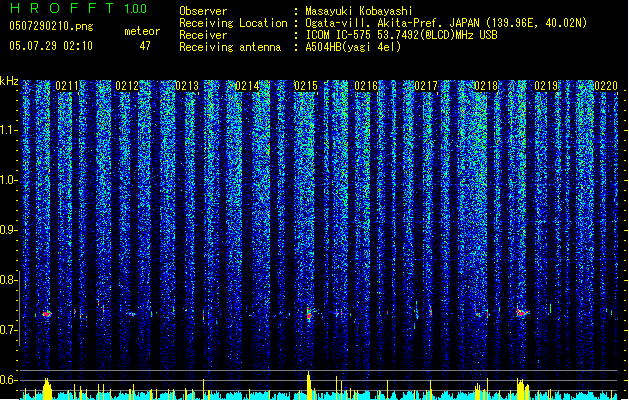Click the 0.7 frequency axis label
The width and height of the screenshot is (629, 400).
click(x=8, y=330)
